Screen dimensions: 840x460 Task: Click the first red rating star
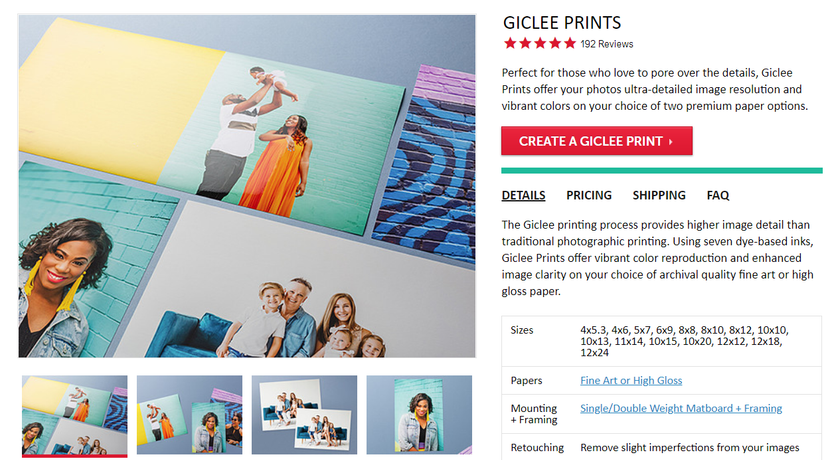point(510,43)
